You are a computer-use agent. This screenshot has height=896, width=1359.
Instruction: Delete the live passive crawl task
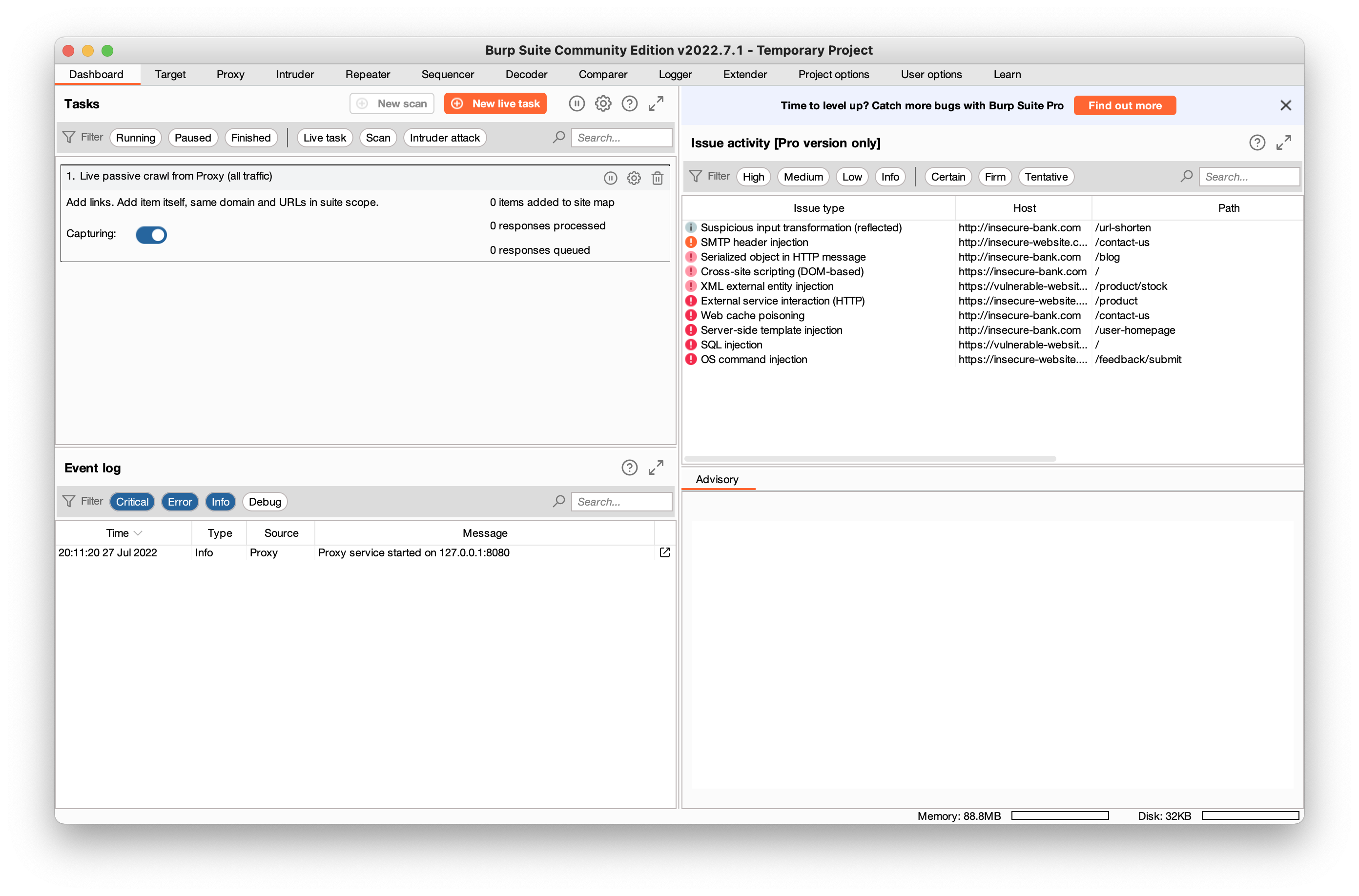click(x=657, y=178)
